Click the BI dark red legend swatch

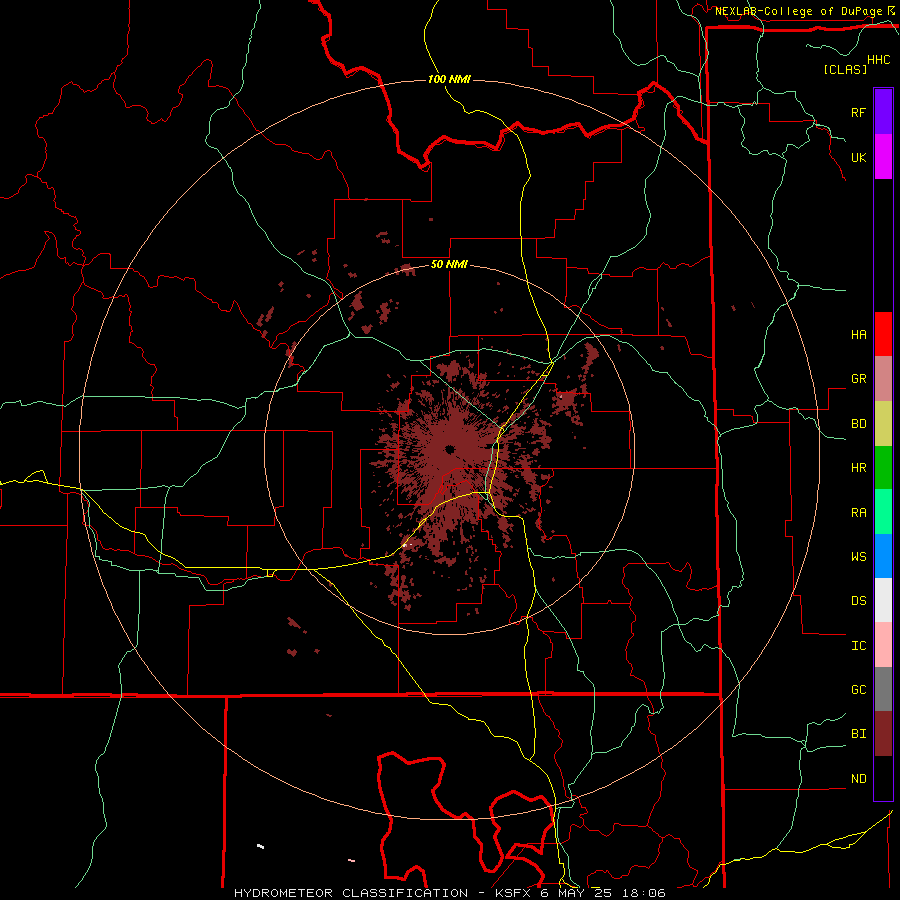pos(883,734)
